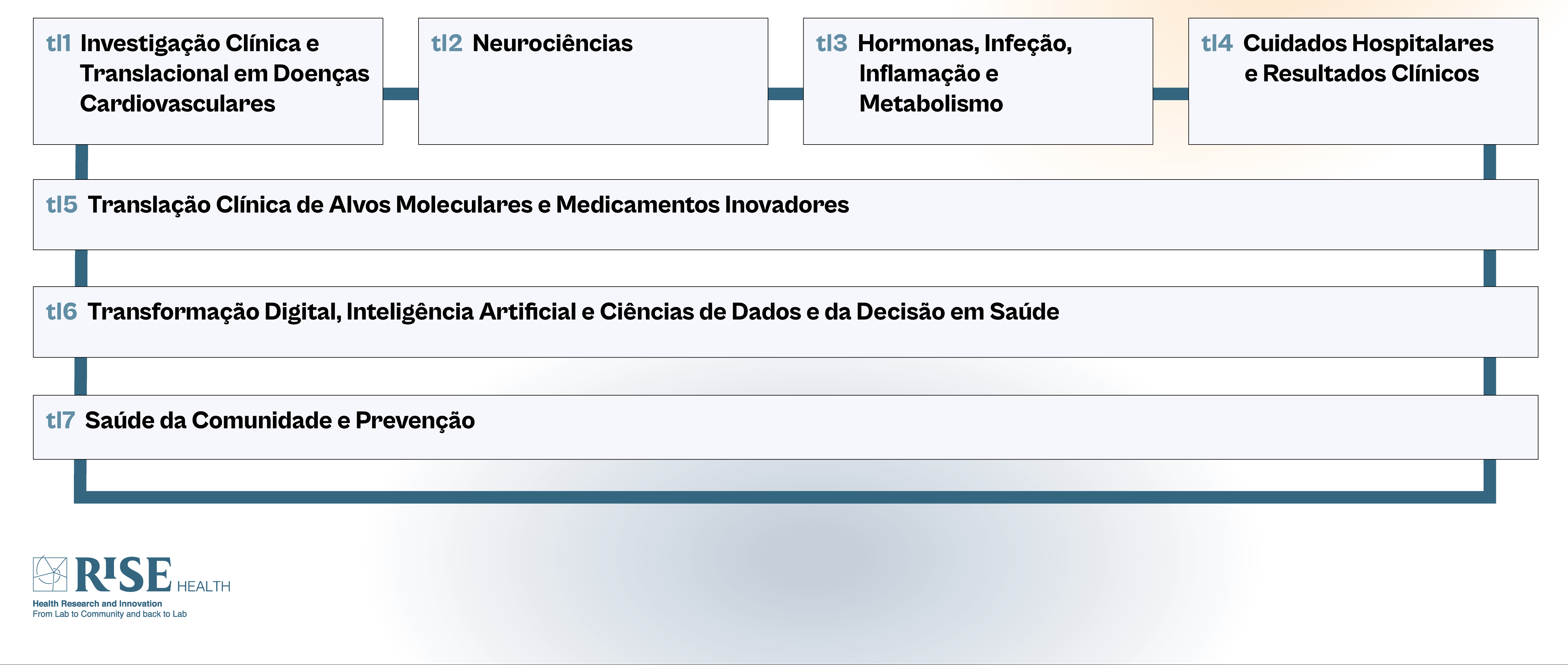Open Translação Clínica de Alvos Moleculares

[x=467, y=205]
